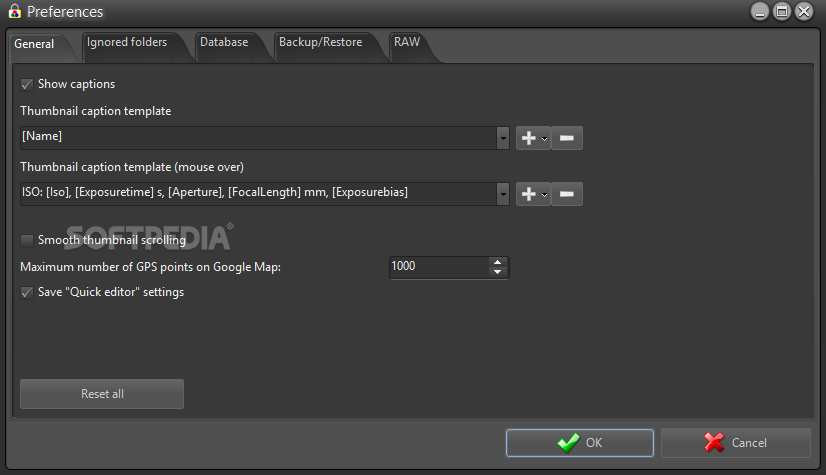
Task: Uncheck the Show captions checkbox
Action: click(27, 84)
